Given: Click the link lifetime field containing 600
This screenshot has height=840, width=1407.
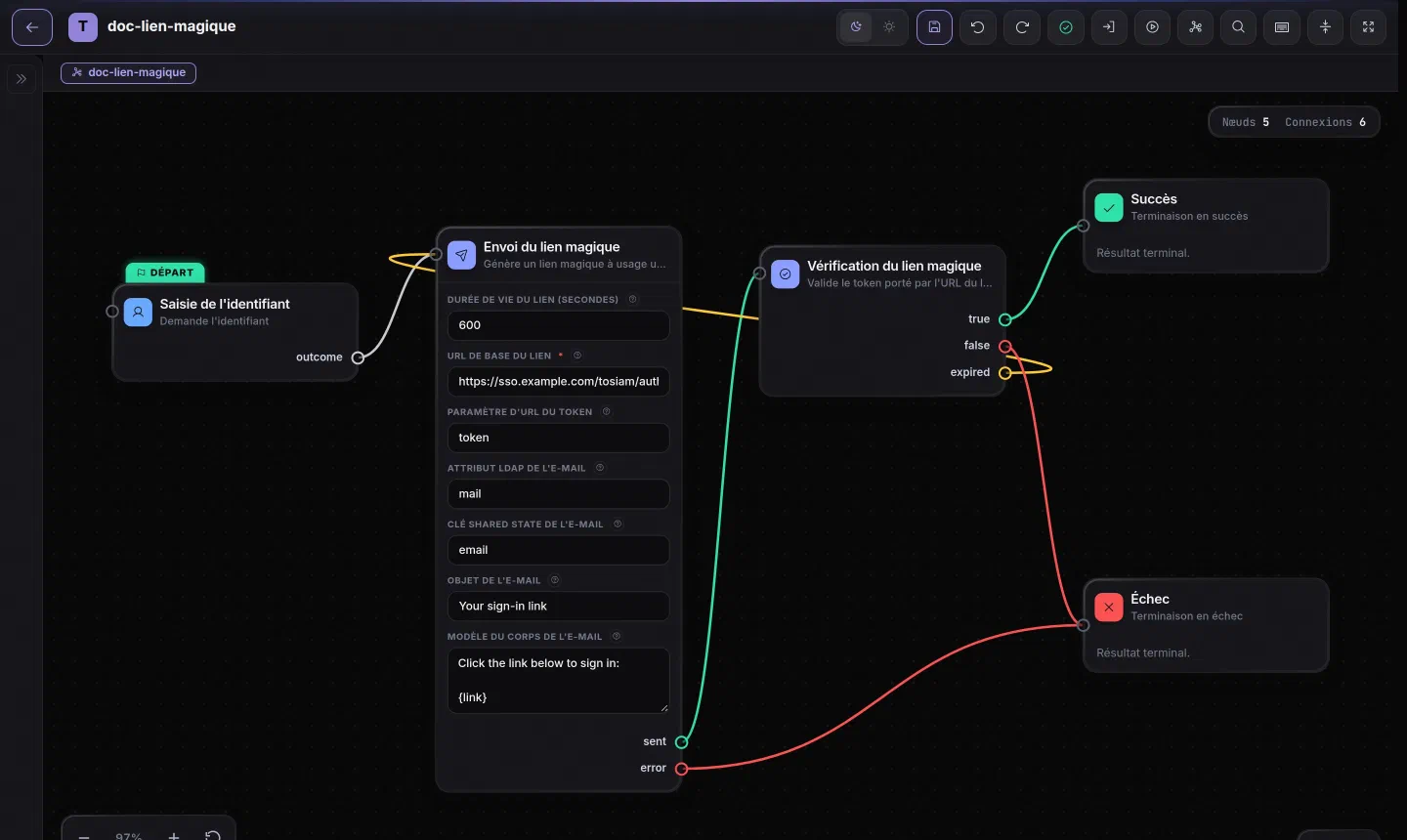Looking at the screenshot, I should (558, 325).
